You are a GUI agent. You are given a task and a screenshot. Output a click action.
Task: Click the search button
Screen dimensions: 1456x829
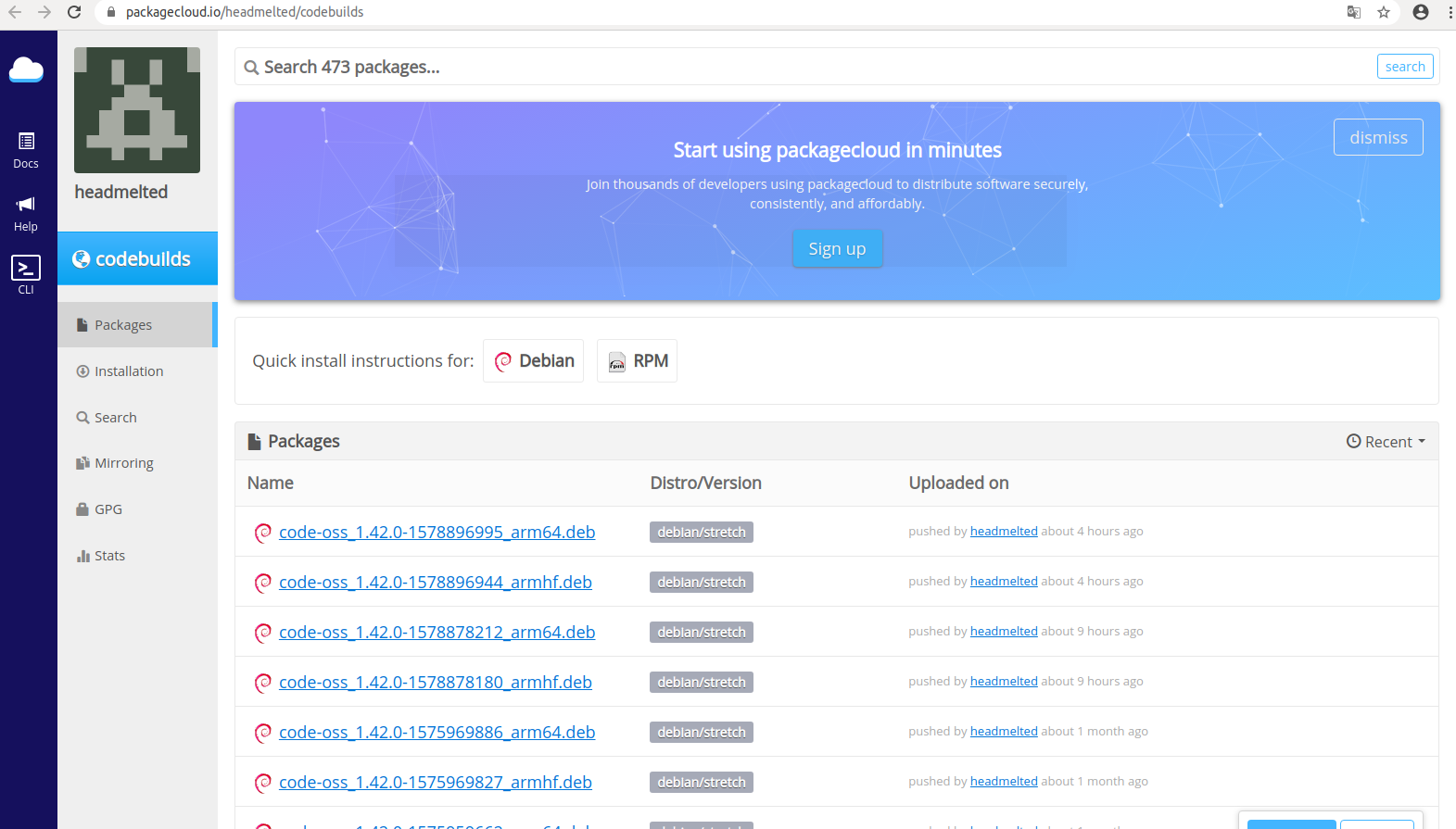coord(1405,67)
